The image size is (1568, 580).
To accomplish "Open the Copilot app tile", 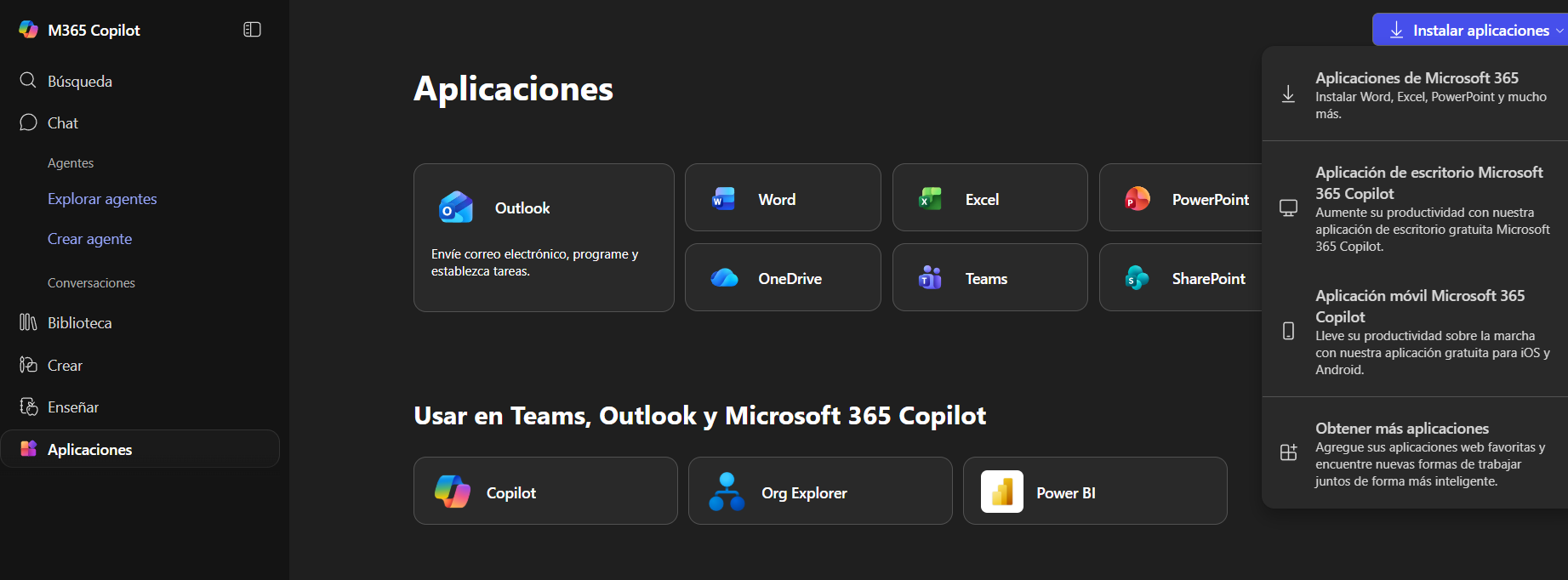I will point(545,491).
